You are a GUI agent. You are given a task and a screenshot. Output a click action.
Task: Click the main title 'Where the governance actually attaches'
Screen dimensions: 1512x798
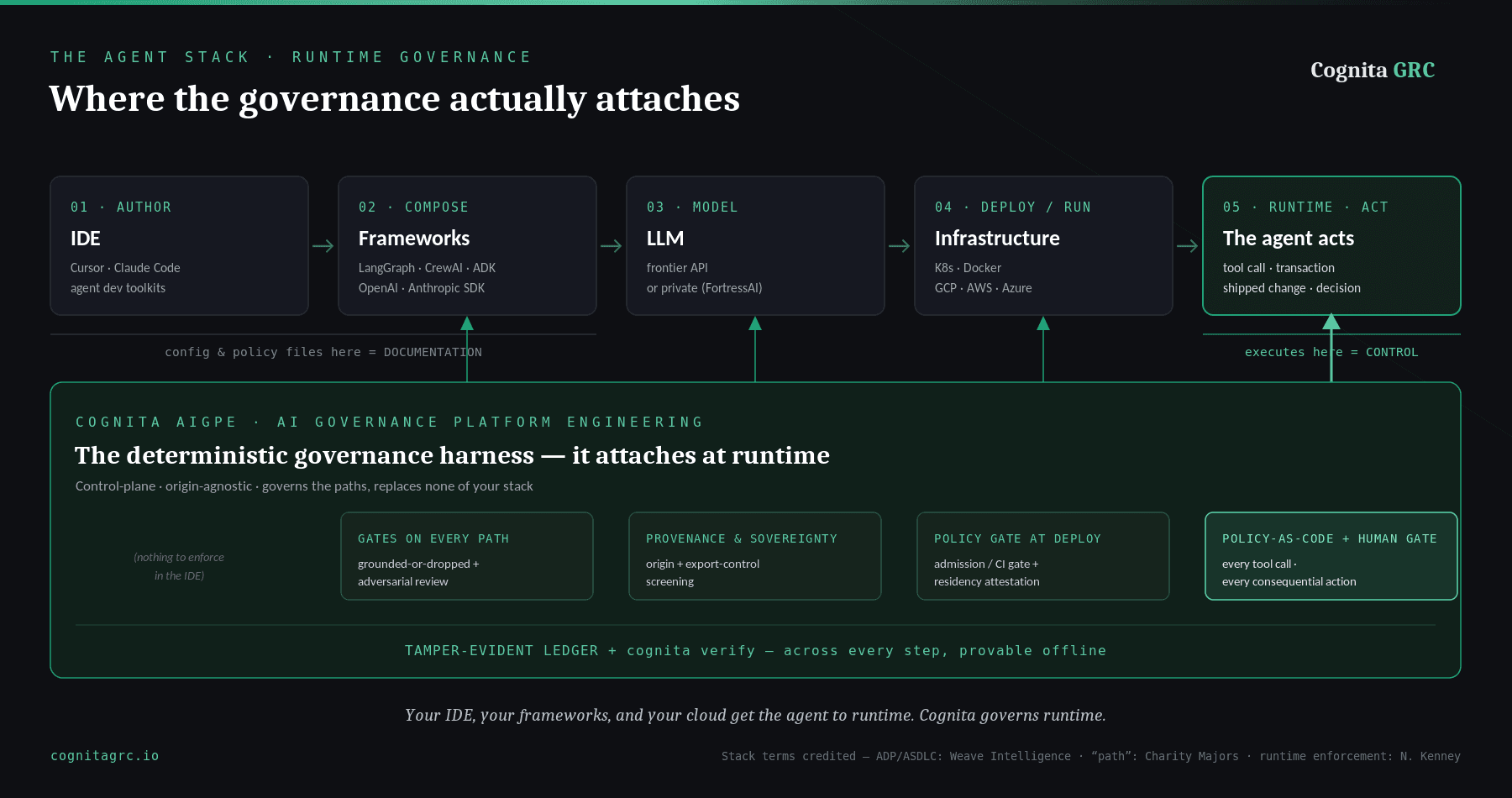395,99
